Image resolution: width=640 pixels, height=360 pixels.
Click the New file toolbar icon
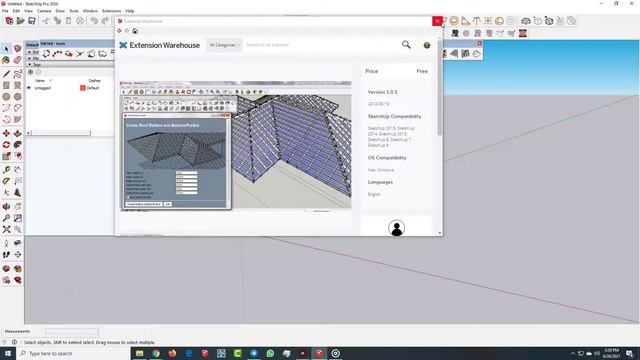[9, 21]
